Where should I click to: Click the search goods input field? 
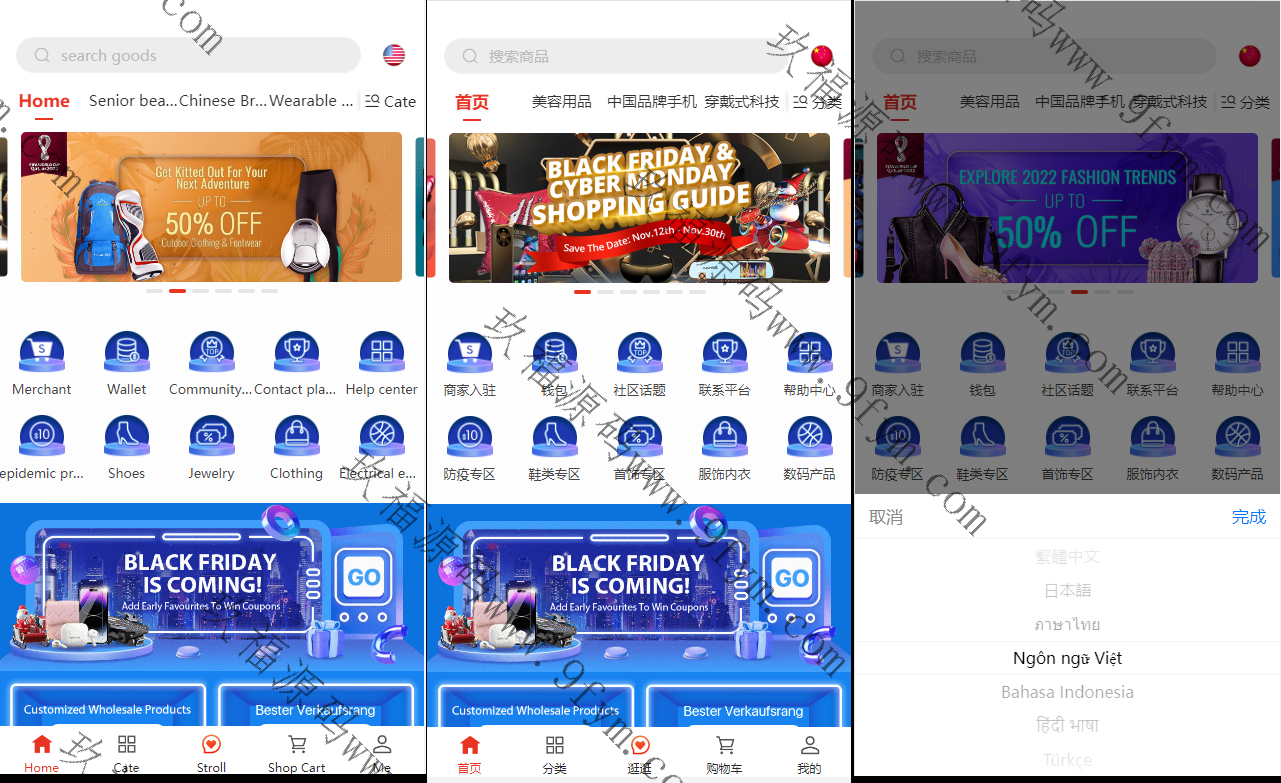click(188, 55)
